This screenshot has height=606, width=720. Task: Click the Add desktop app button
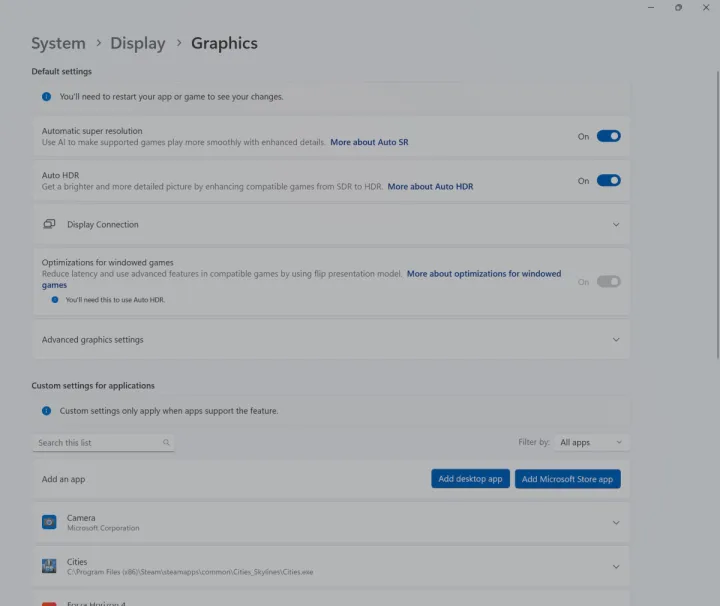click(x=470, y=479)
